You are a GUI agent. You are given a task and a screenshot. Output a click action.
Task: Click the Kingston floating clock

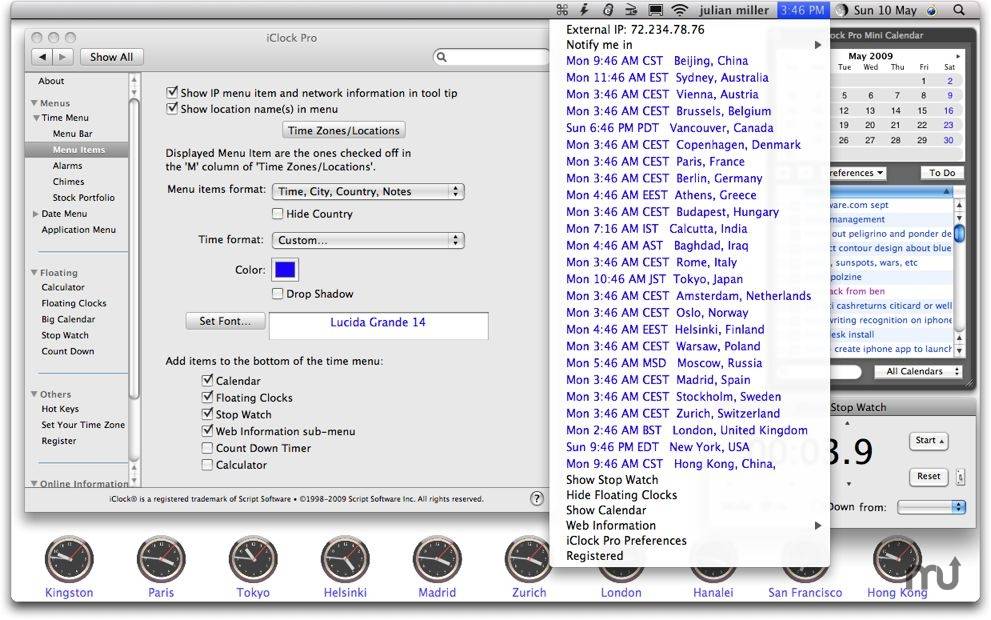coord(69,559)
